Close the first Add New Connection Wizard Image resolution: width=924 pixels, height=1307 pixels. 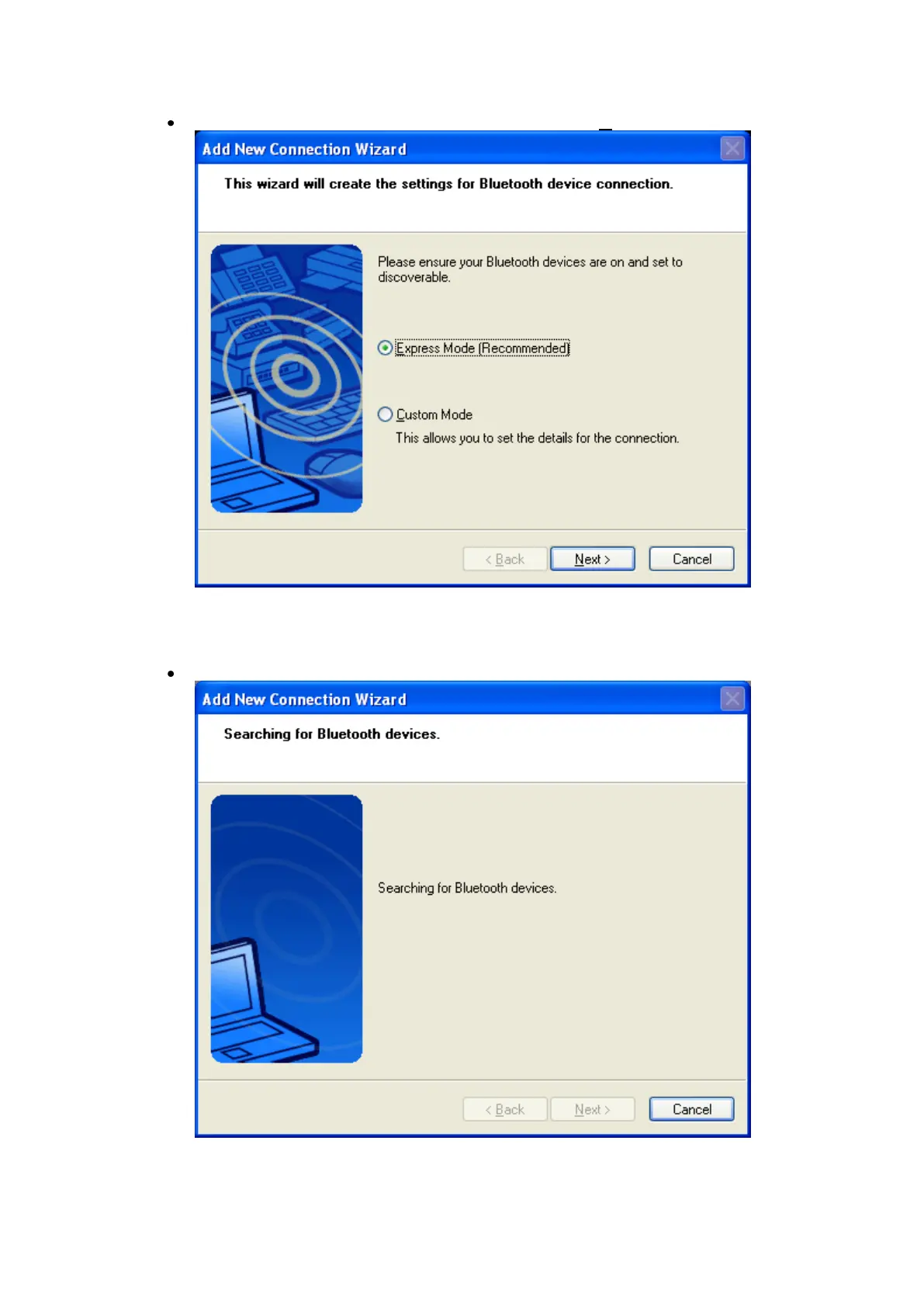click(732, 148)
